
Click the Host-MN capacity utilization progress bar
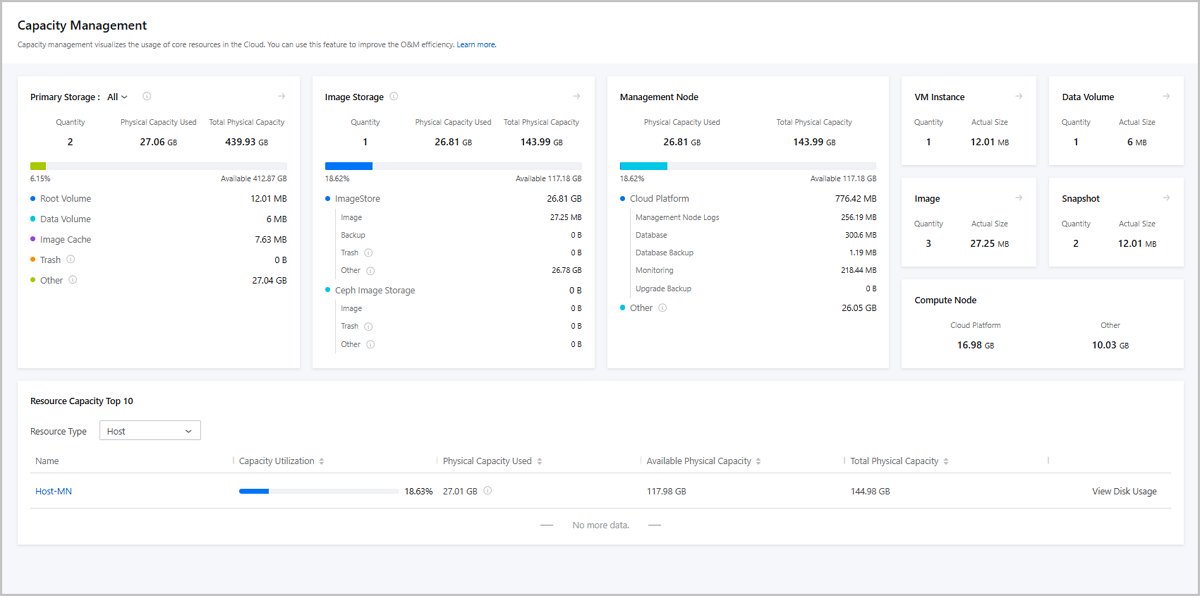319,491
